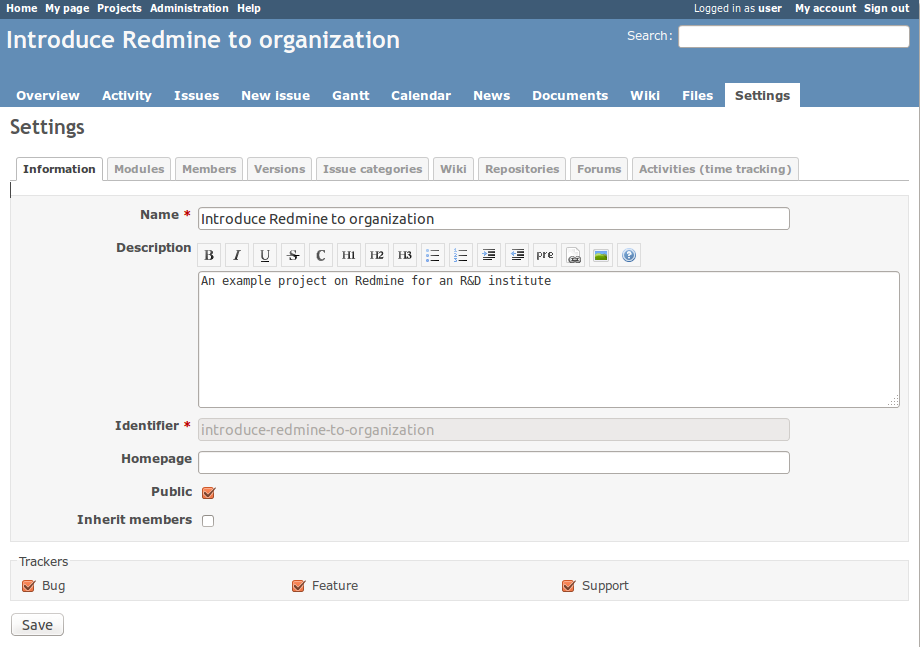This screenshot has width=921, height=647.
Task: Go to My account link
Action: click(x=825, y=8)
